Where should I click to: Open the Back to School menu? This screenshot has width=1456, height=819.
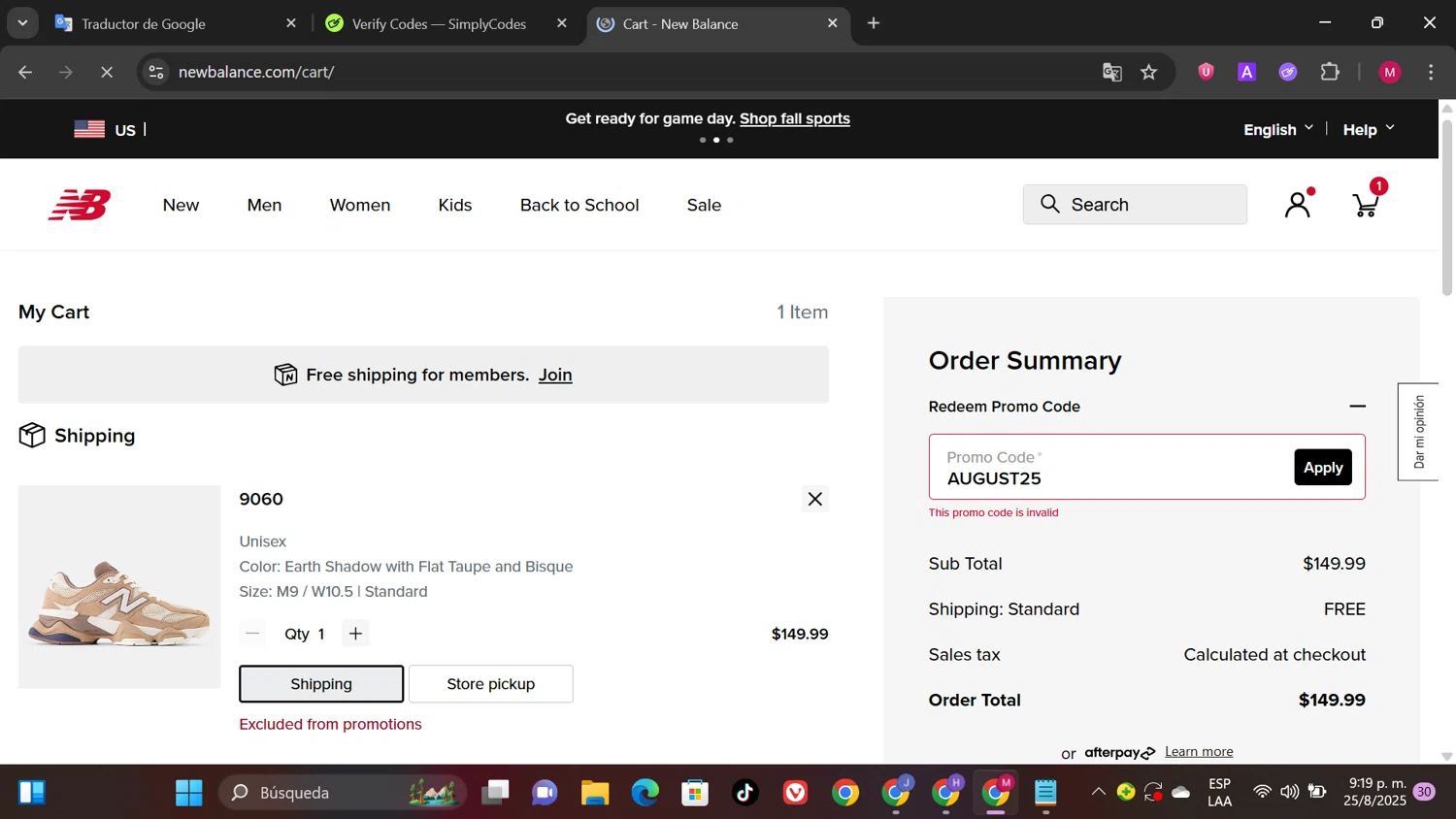tap(579, 205)
